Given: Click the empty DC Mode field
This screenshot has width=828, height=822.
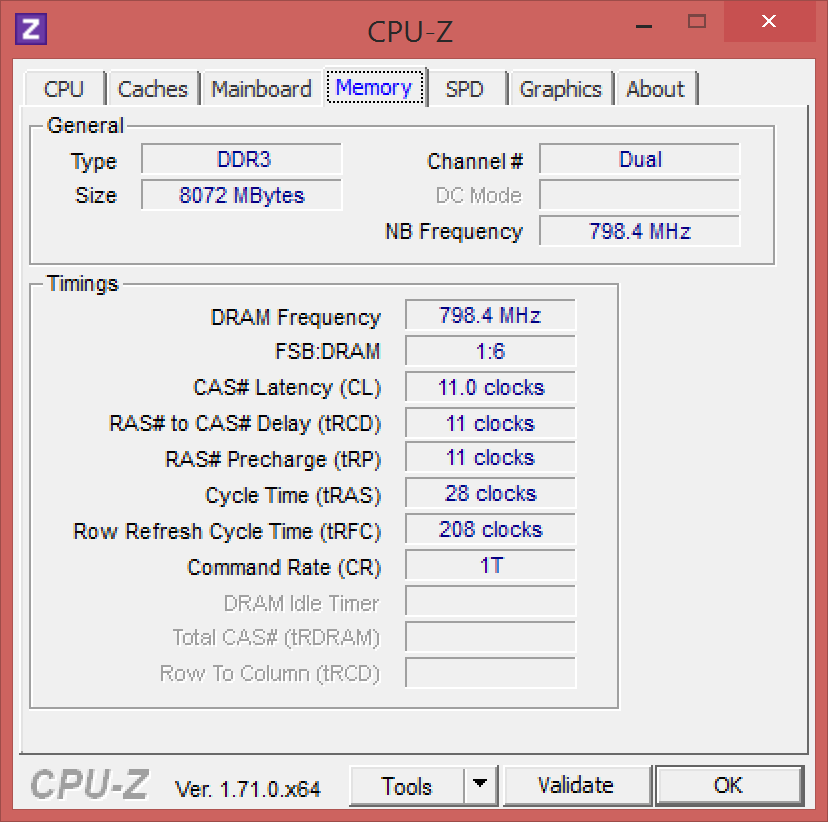Looking at the screenshot, I should 639,195.
